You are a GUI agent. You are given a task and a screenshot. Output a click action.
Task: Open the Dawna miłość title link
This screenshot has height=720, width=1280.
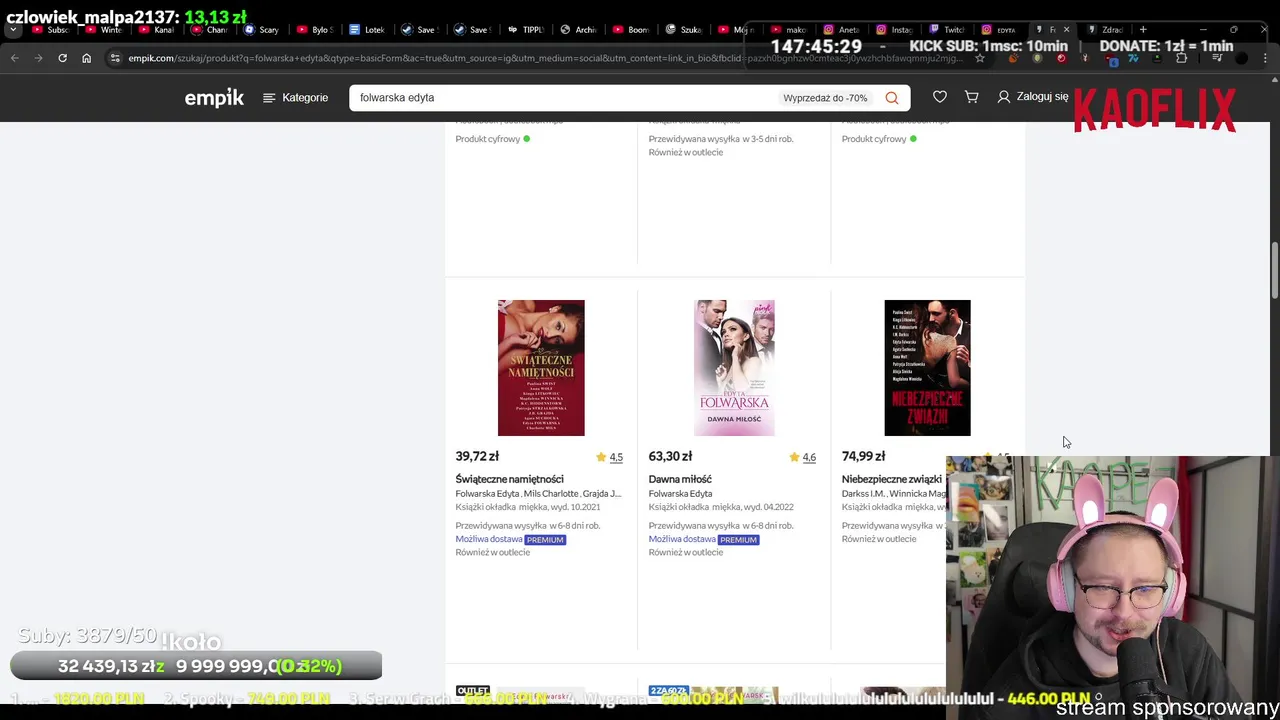click(x=680, y=479)
